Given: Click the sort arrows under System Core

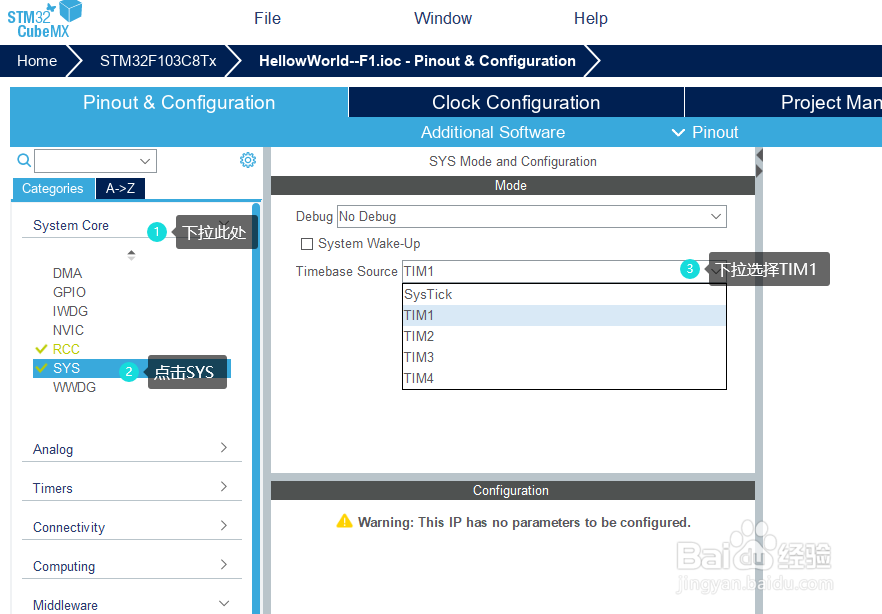Looking at the screenshot, I should click(x=131, y=255).
